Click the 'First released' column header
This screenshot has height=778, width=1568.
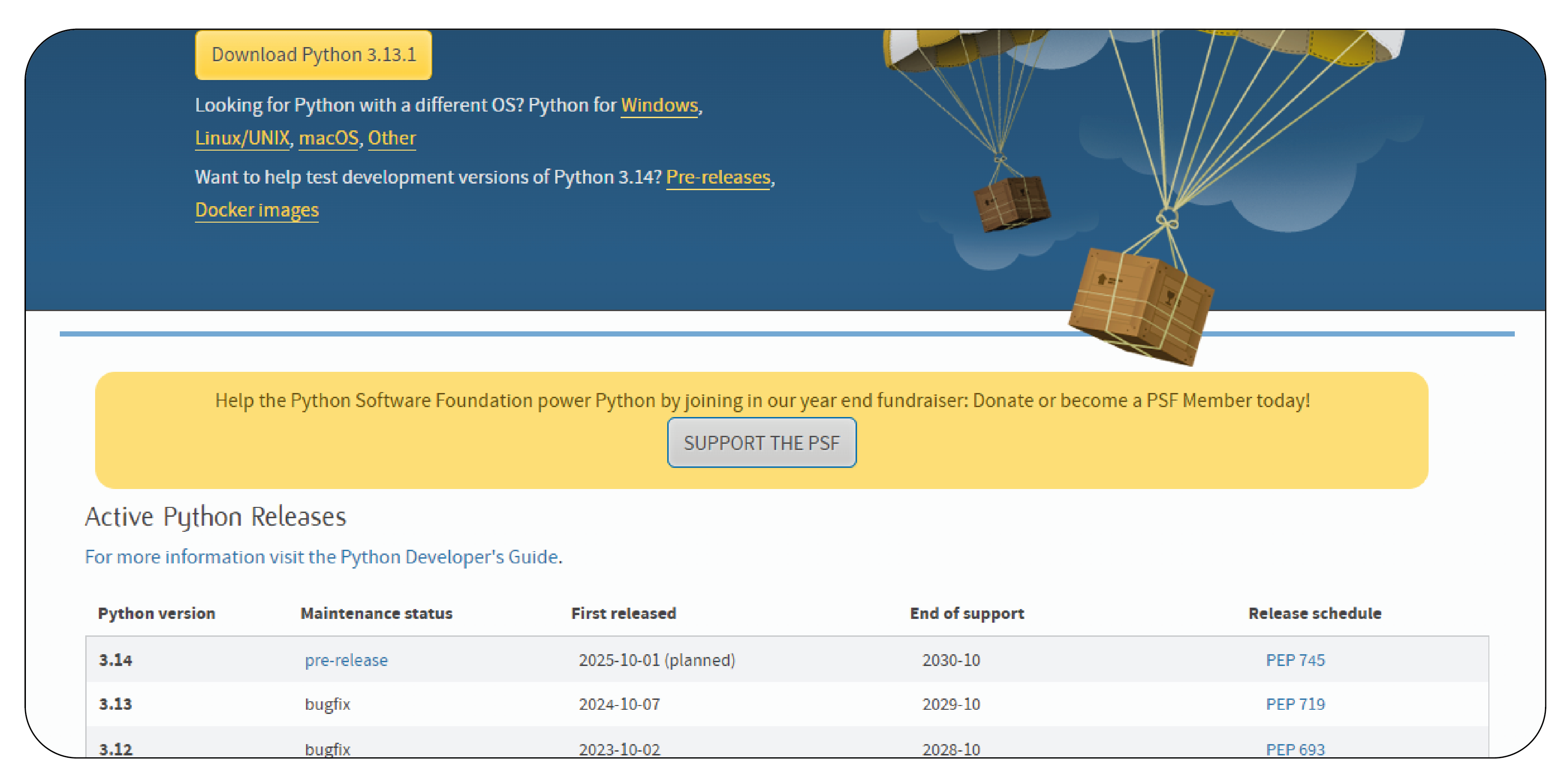(623, 613)
